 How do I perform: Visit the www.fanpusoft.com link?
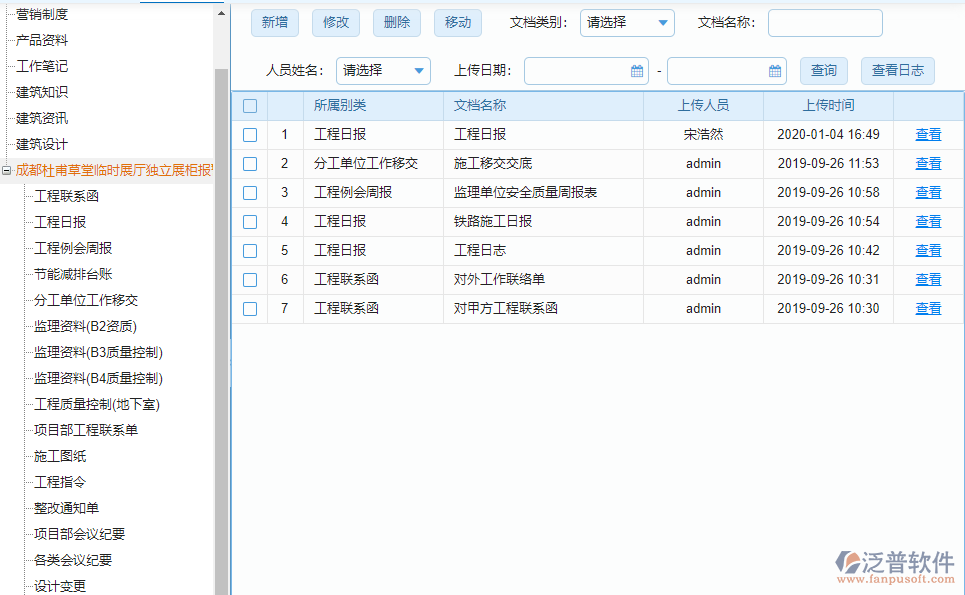pyautogui.click(x=896, y=577)
